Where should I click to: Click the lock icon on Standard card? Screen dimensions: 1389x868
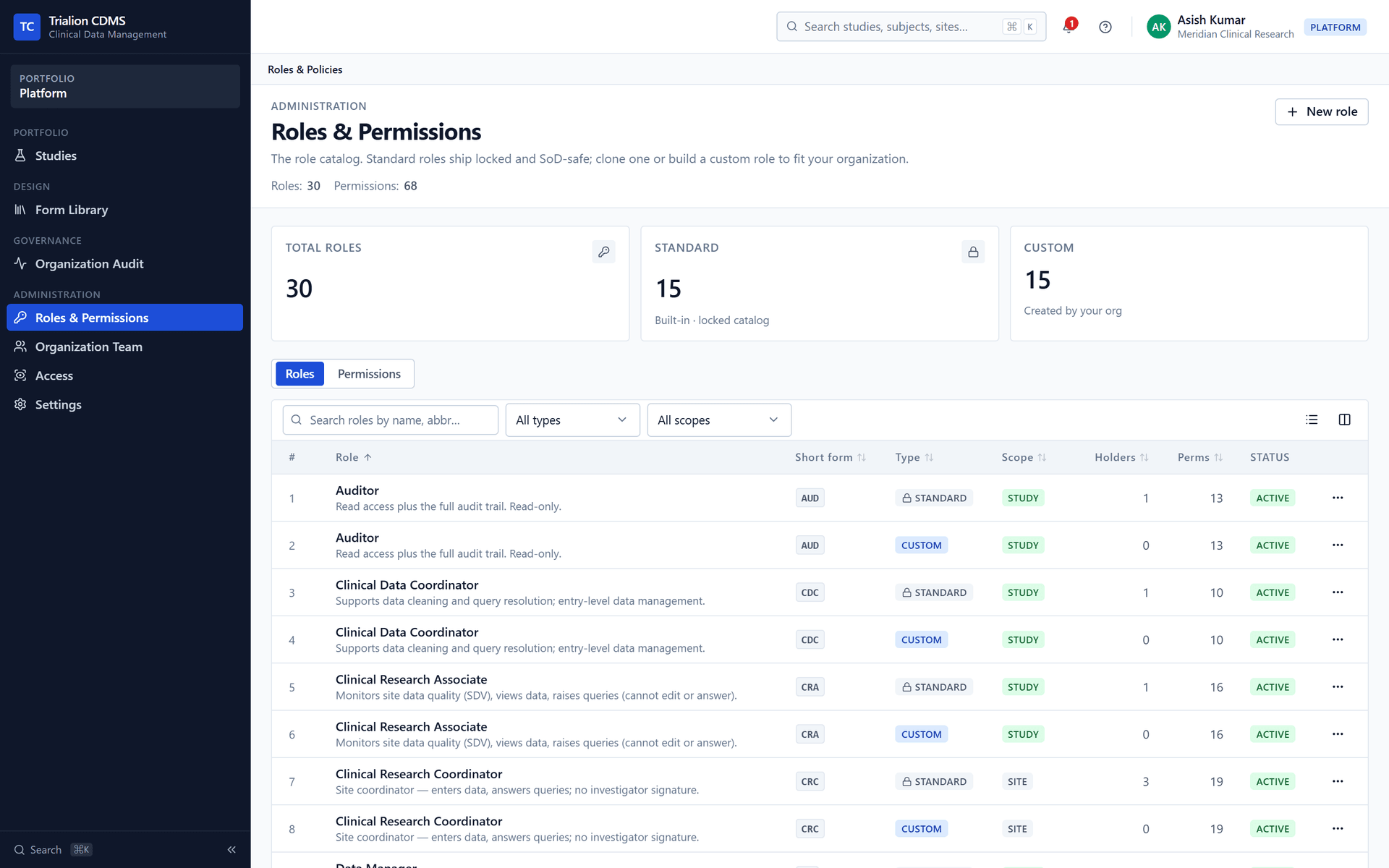pos(973,252)
